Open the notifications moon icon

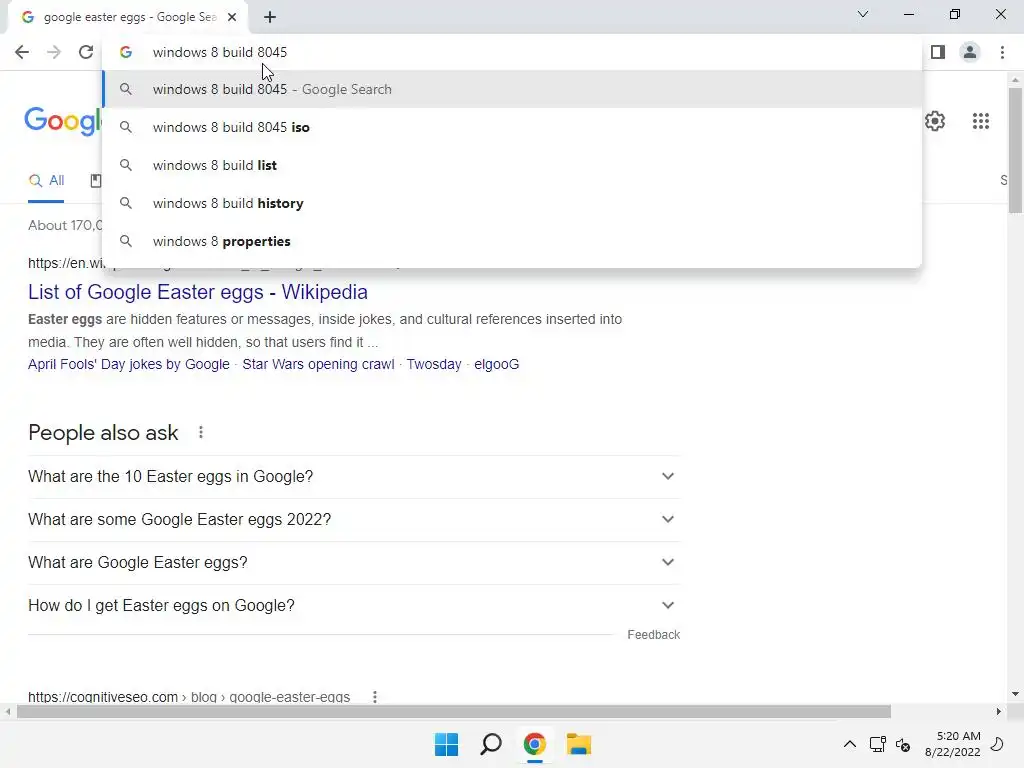998,744
